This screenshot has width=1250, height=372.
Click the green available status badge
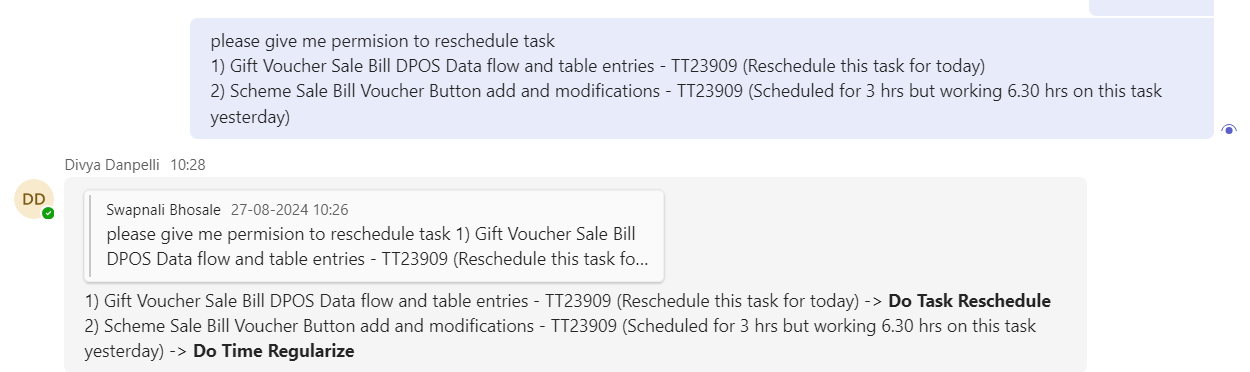[x=48, y=213]
